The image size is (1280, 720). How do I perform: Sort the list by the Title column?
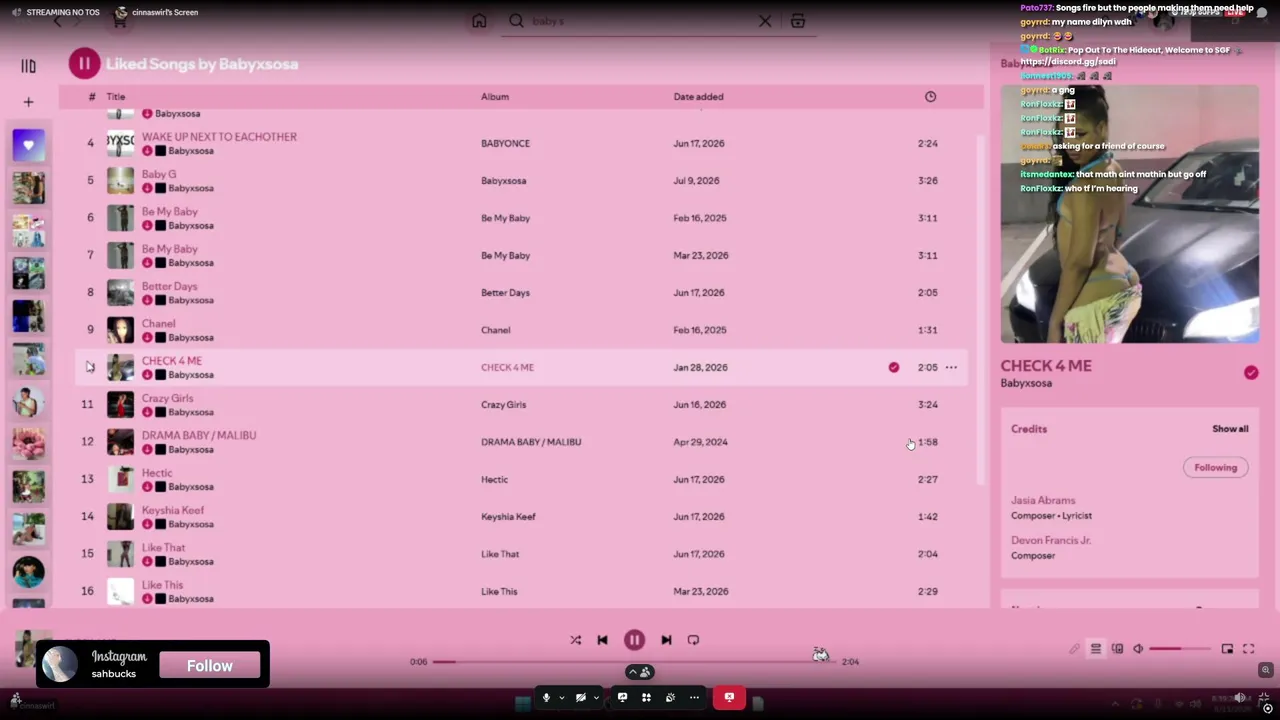coord(116,97)
